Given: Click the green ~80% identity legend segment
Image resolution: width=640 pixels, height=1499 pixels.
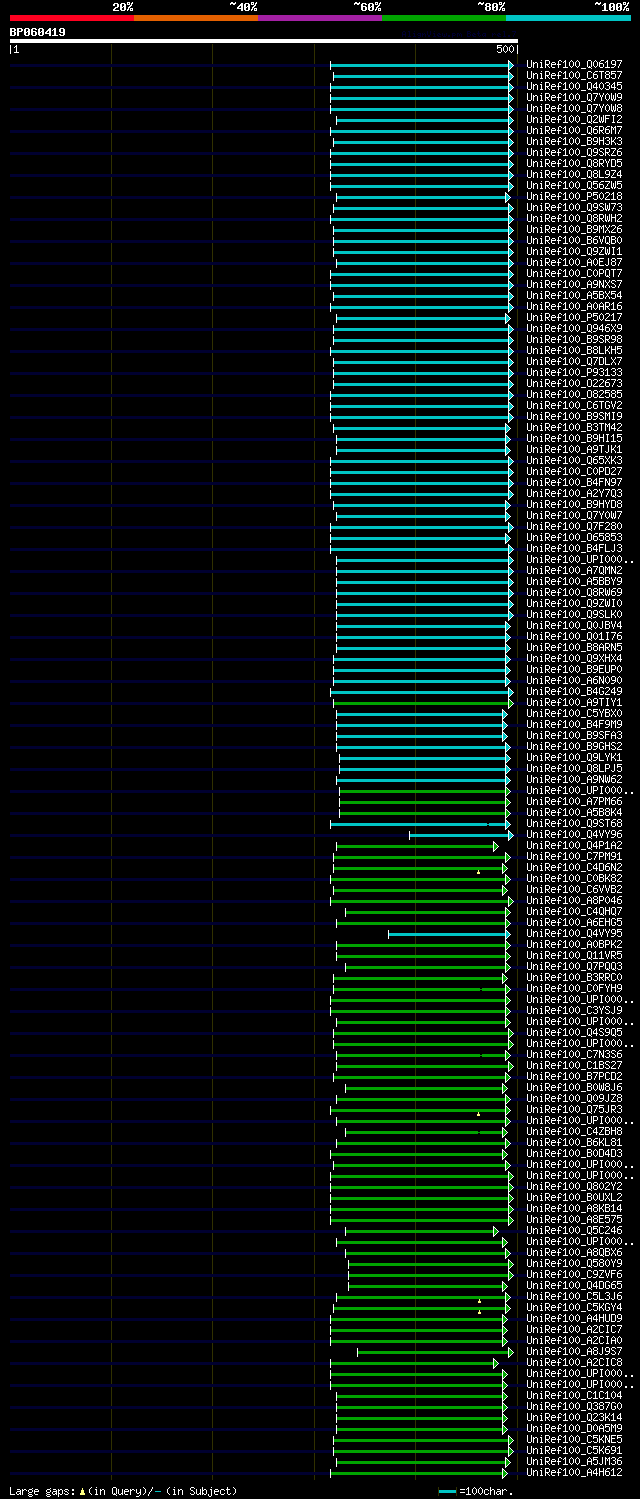Looking at the screenshot, I should (443, 18).
